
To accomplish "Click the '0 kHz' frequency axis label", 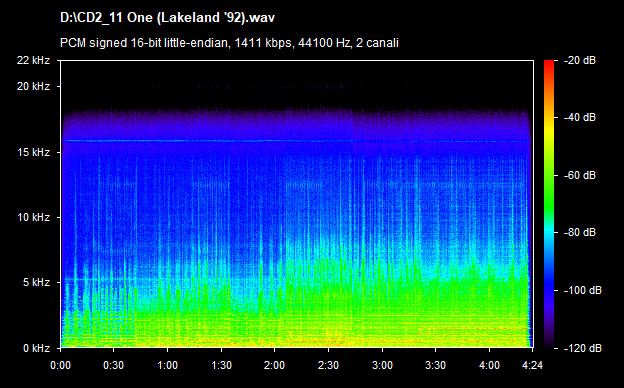I will click(36, 348).
